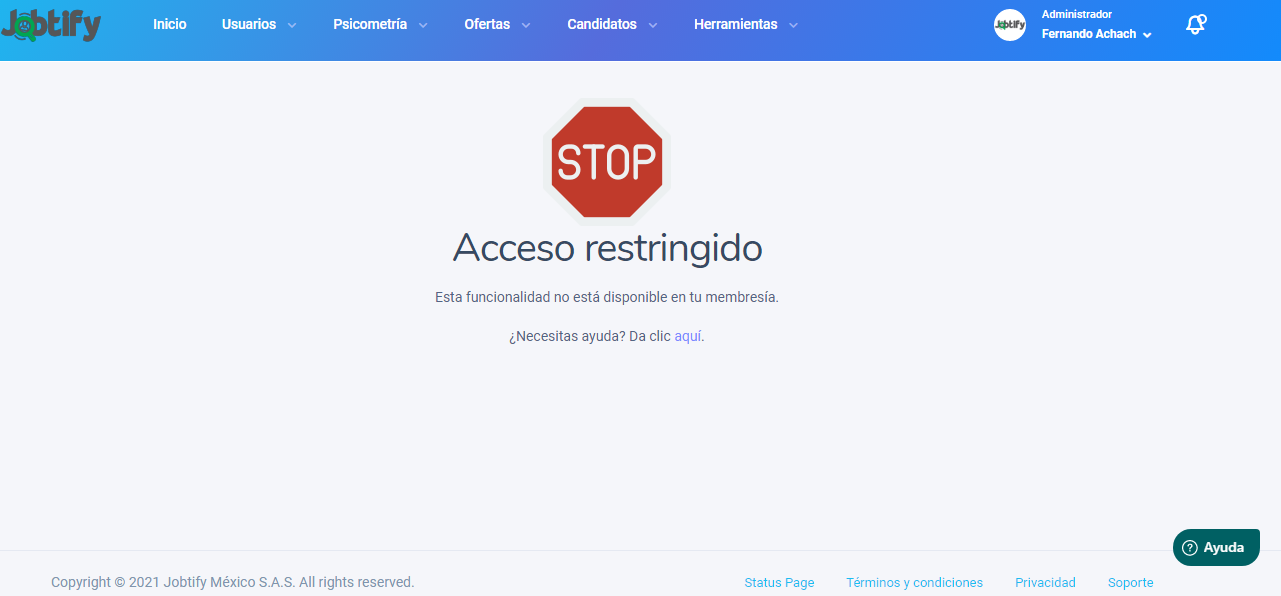This screenshot has height=596, width=1281.
Task: Go to the Inicio page
Action: (x=170, y=24)
